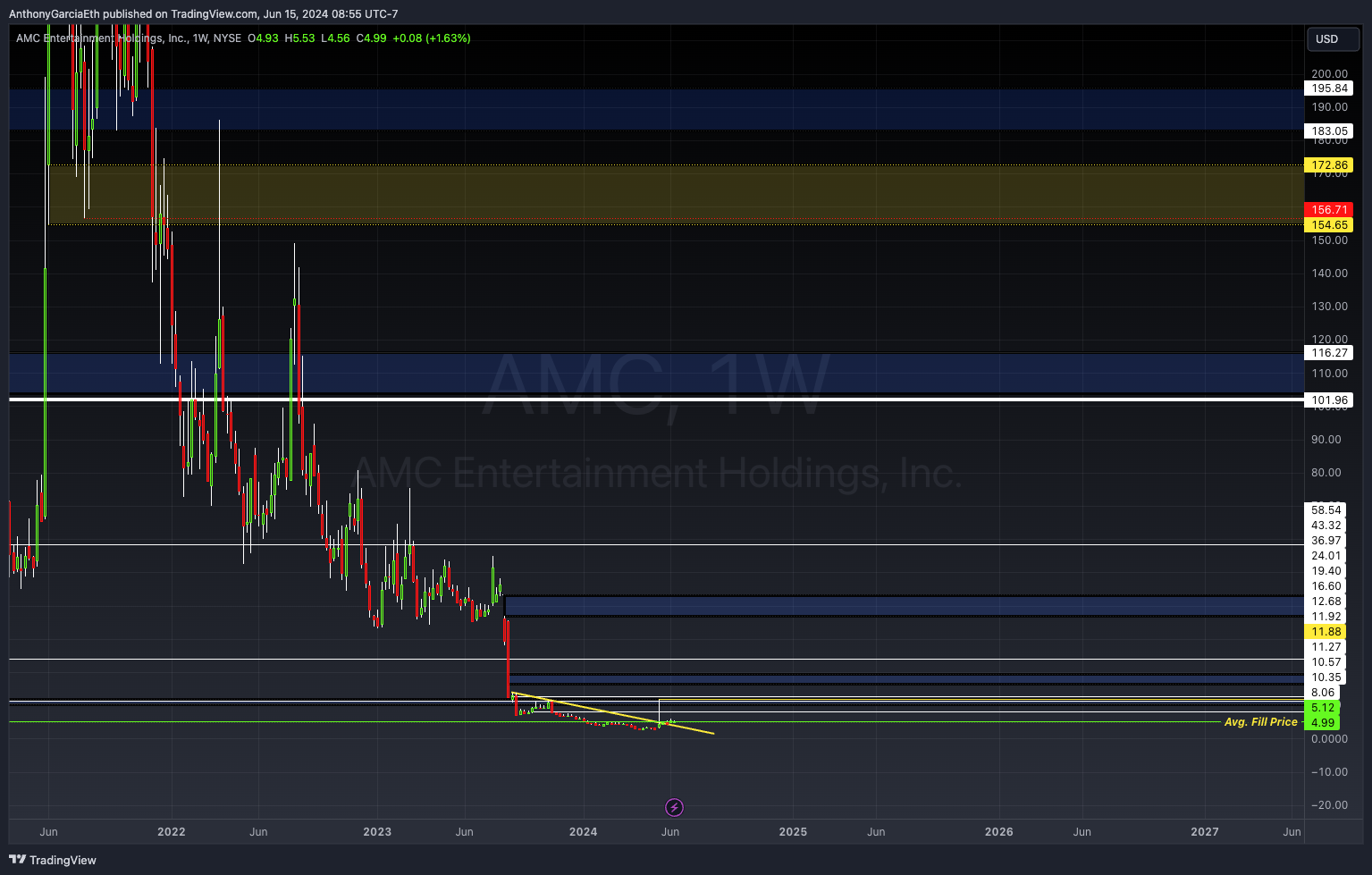Screen dimensions: 1372x875
Task: Click the 2027 label on time axis
Action: (1205, 832)
